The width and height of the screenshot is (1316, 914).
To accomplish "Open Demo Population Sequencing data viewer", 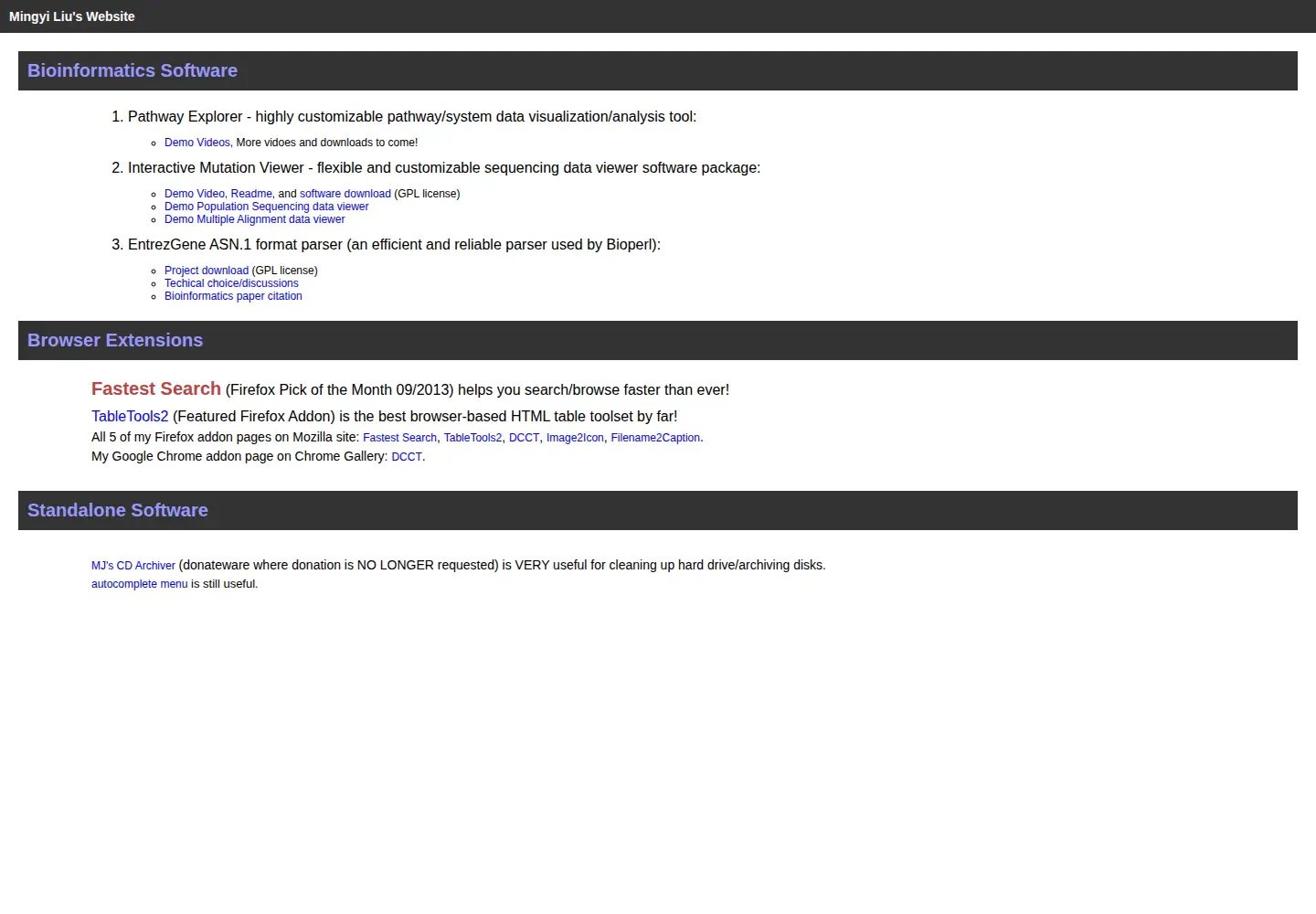I will click(266, 207).
